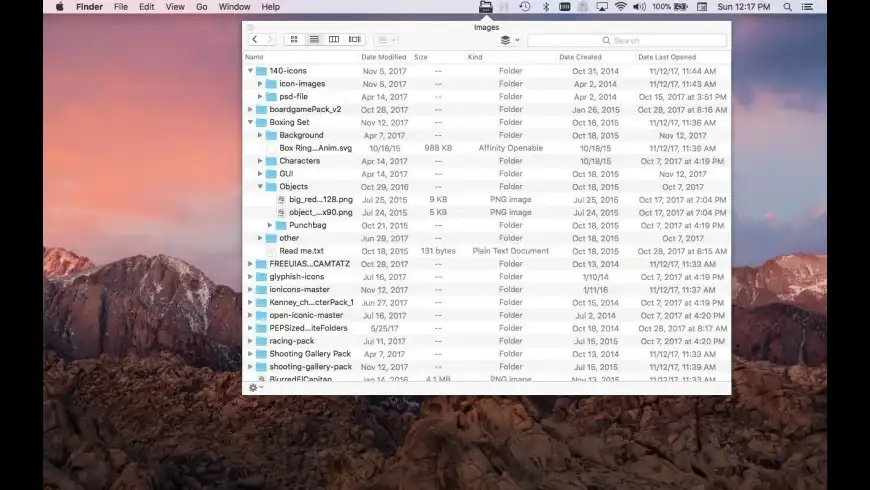
Task: Click the Wi-Fi status icon
Action: (620, 7)
